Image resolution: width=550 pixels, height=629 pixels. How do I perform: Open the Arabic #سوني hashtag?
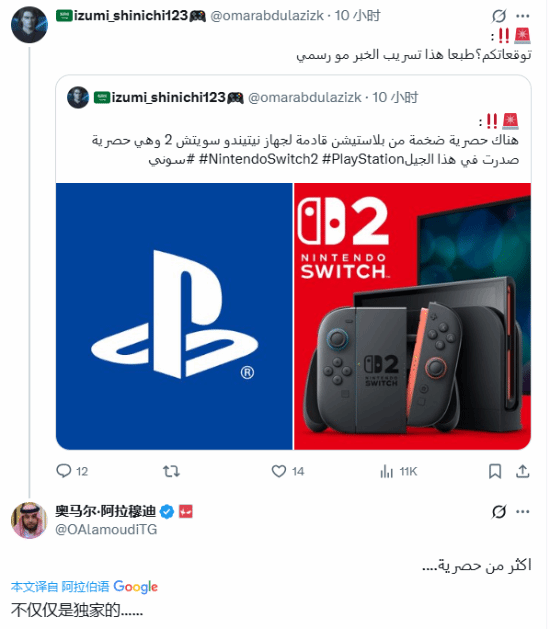pos(171,160)
